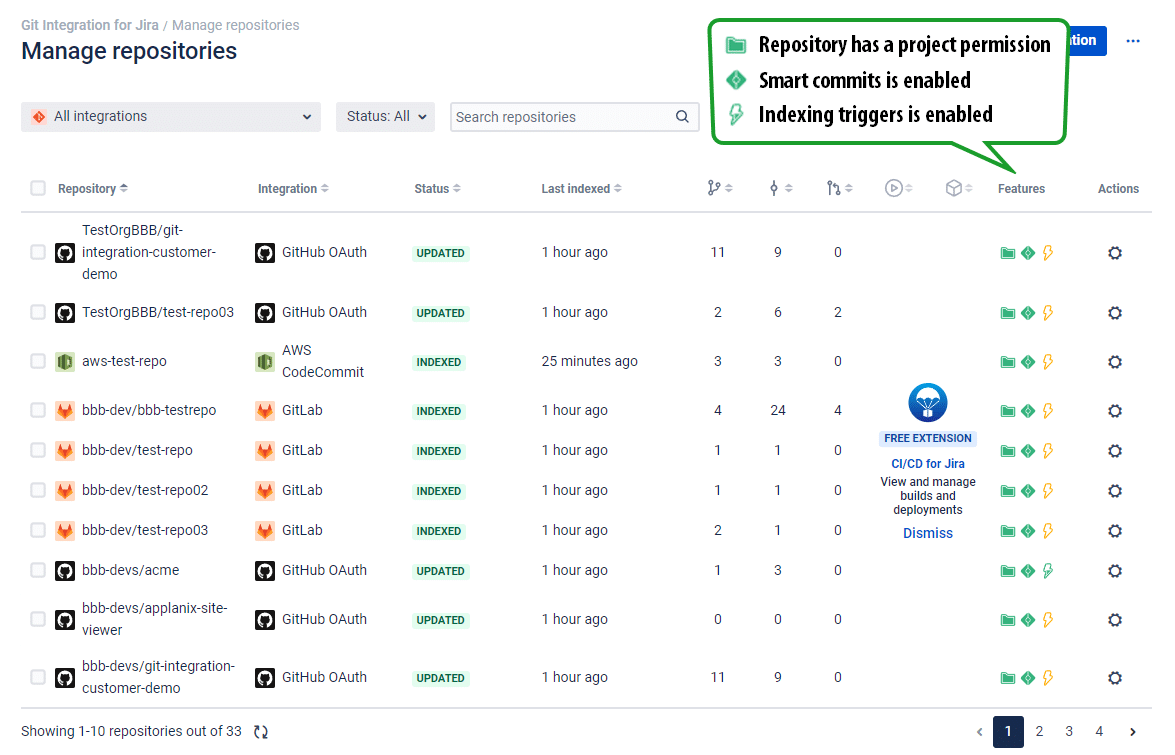Toggle the select-all repositories checkbox
The height and width of the screenshot is (755, 1175).
38,188
